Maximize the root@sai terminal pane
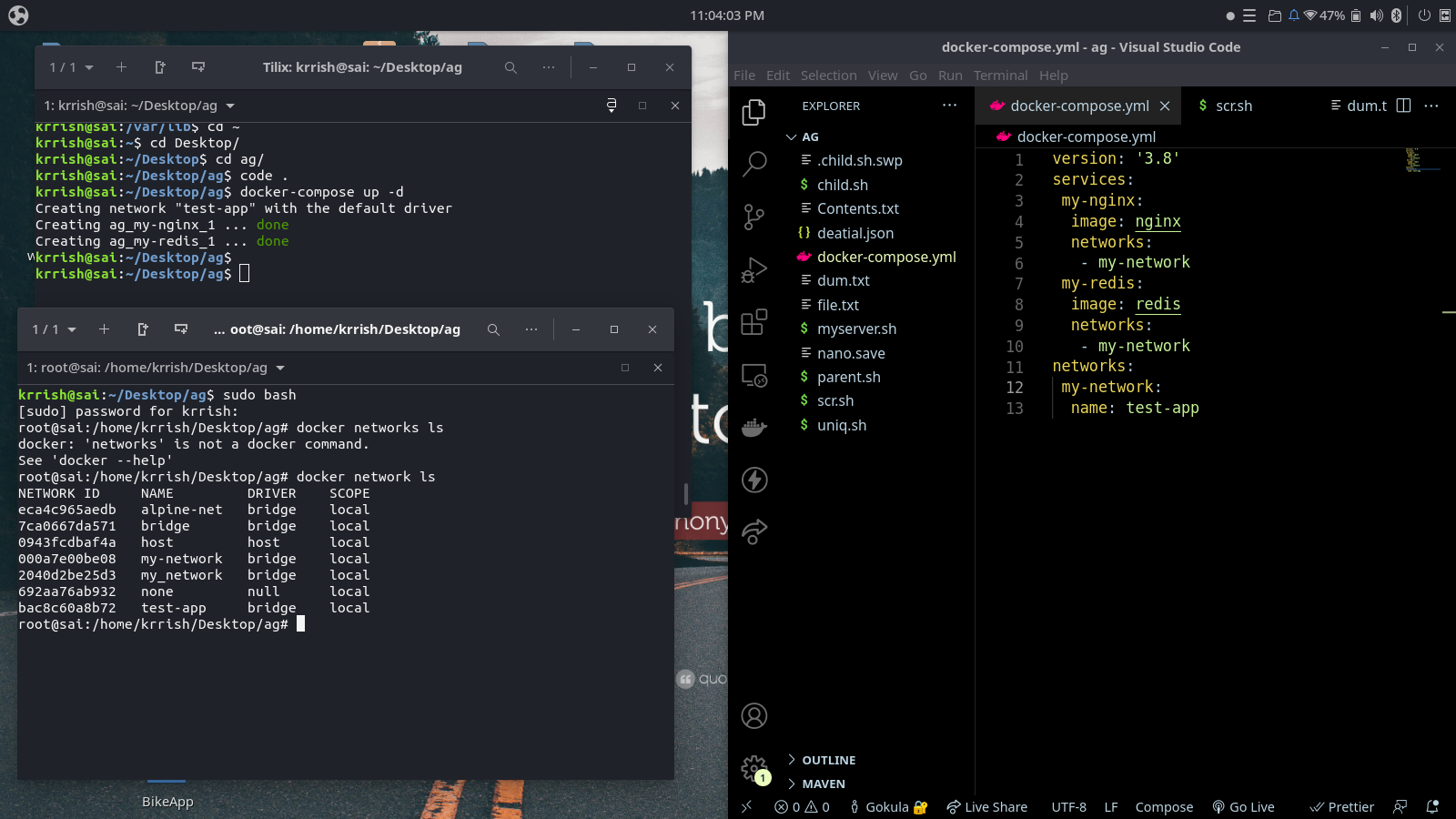This screenshot has width=1456, height=819. coord(625,368)
